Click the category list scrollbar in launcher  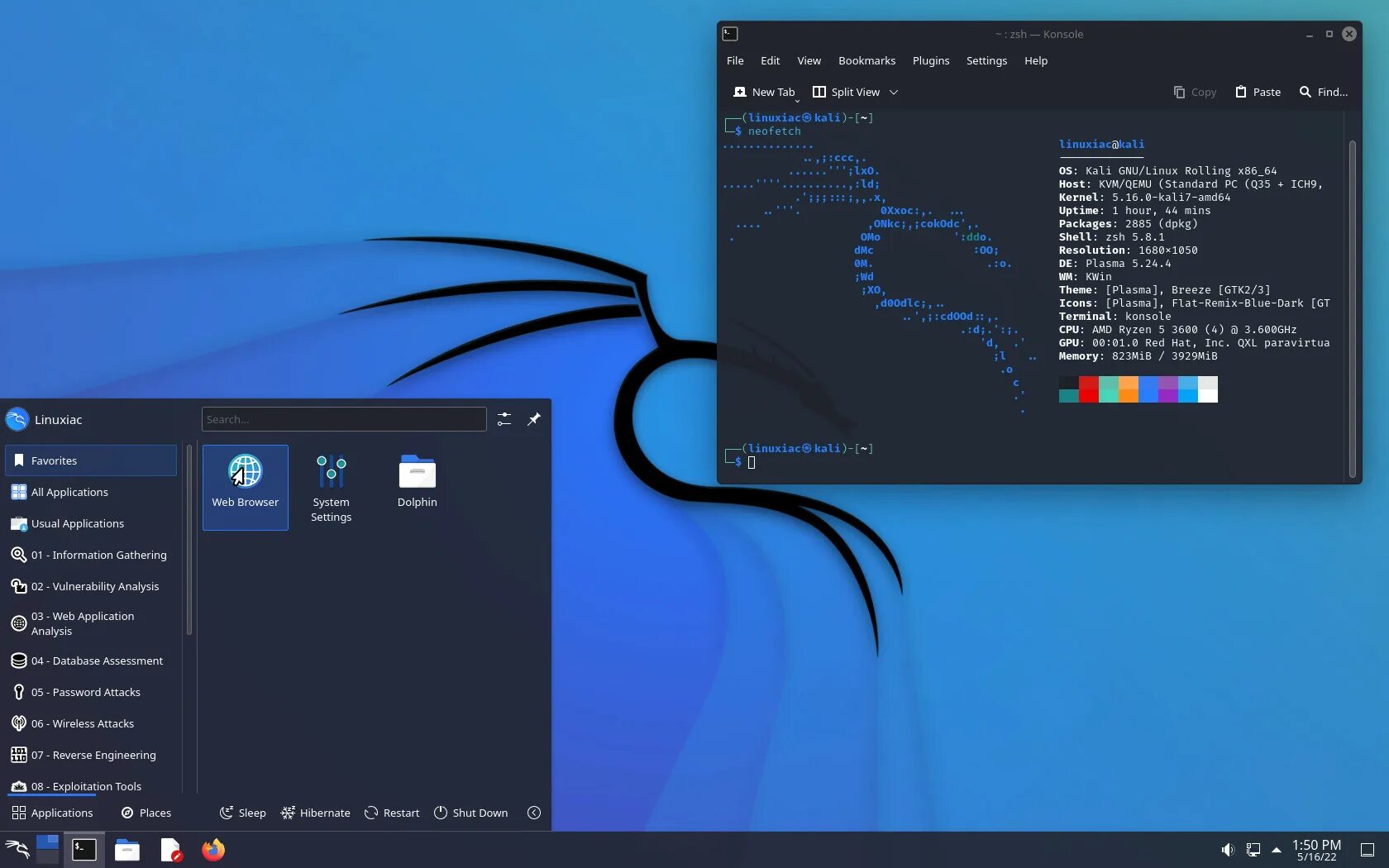pyautogui.click(x=189, y=541)
